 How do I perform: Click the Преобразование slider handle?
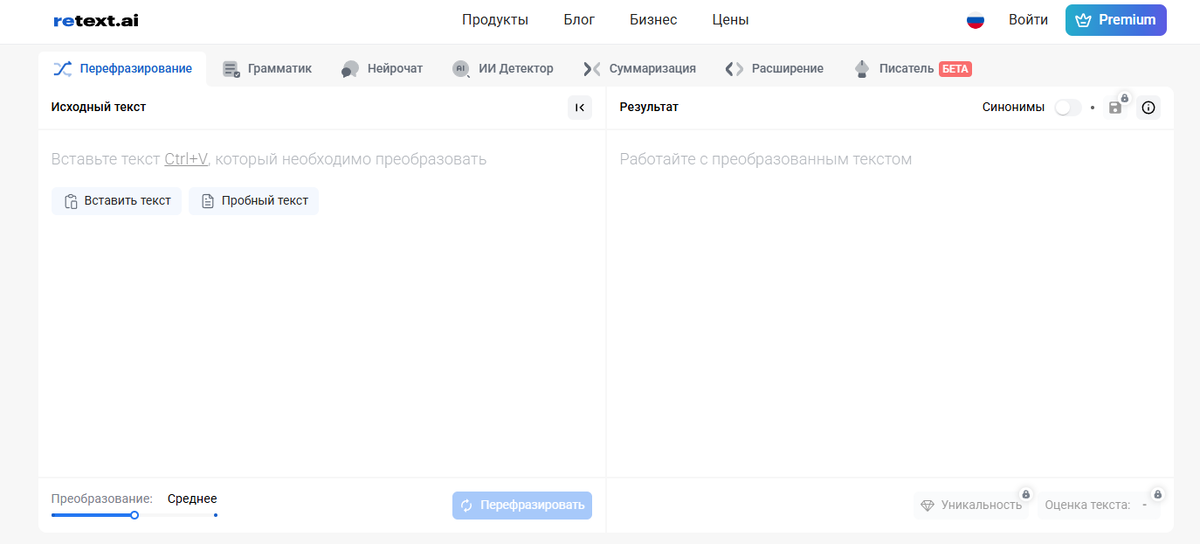134,515
